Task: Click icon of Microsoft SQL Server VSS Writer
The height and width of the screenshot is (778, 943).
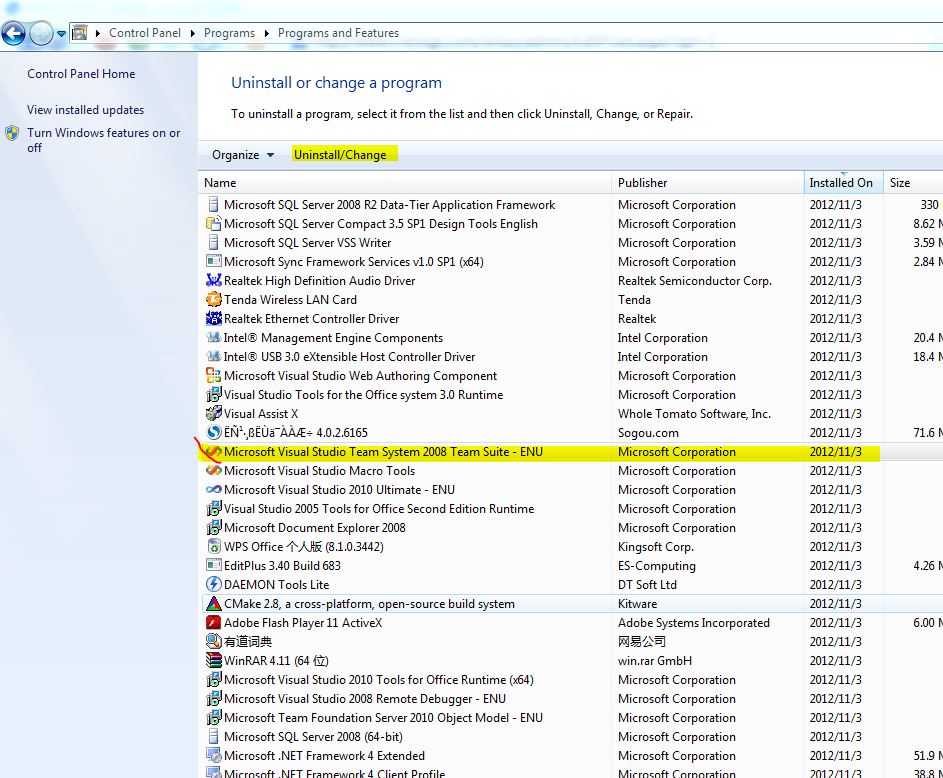Action: click(x=213, y=243)
